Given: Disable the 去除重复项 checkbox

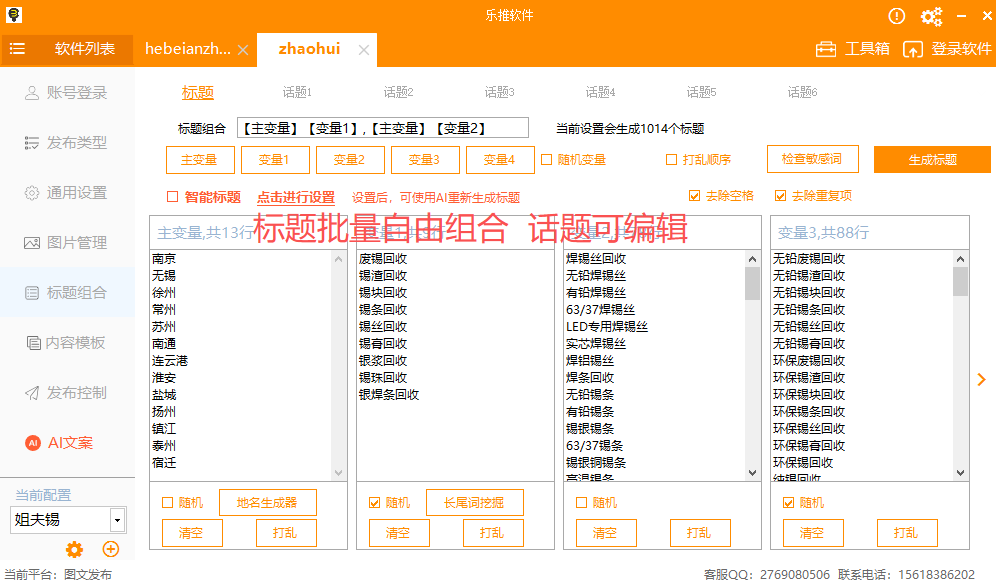Looking at the screenshot, I should pyautogui.click(x=782, y=195).
